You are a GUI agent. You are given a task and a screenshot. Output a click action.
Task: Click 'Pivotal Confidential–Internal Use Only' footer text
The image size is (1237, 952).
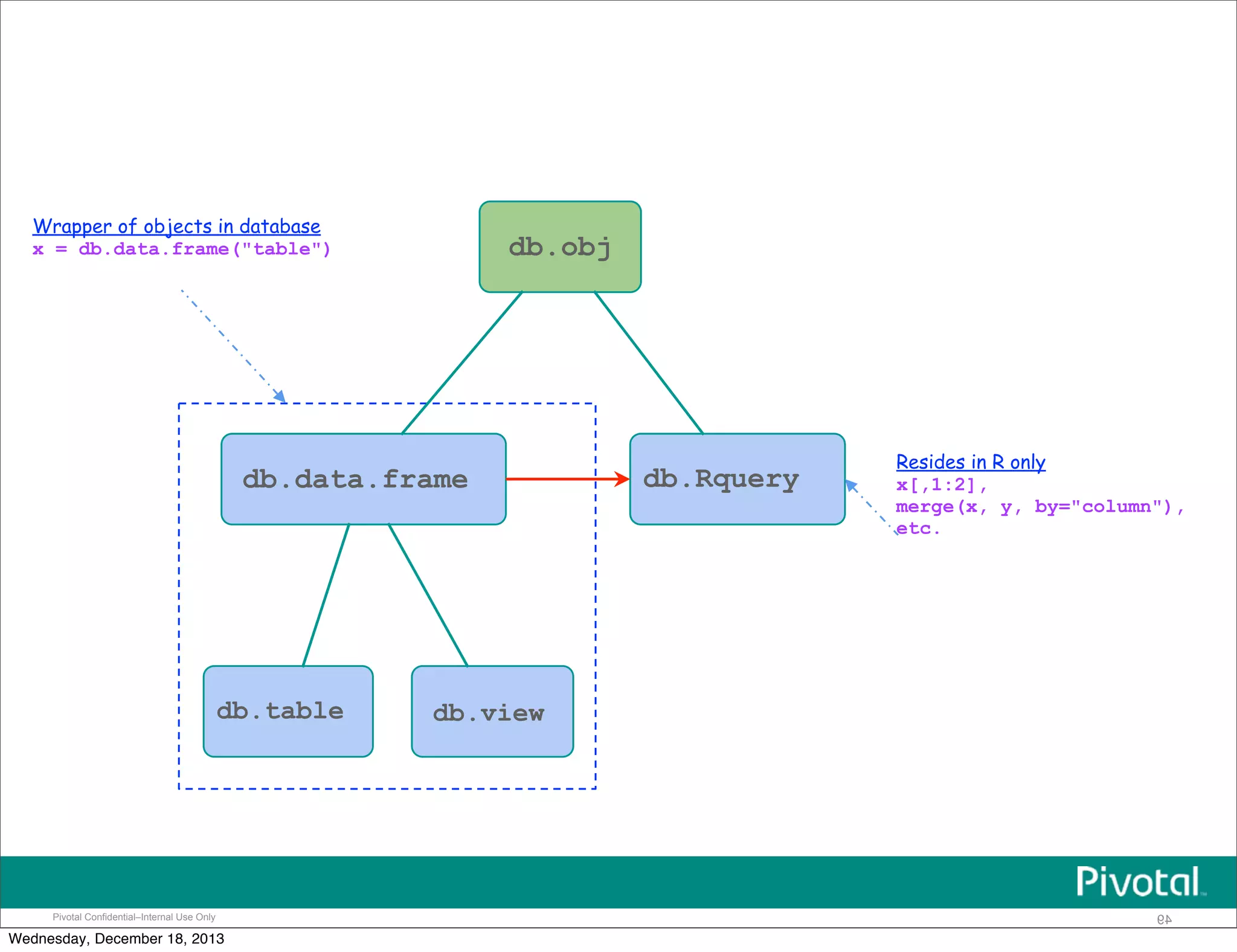(134, 917)
